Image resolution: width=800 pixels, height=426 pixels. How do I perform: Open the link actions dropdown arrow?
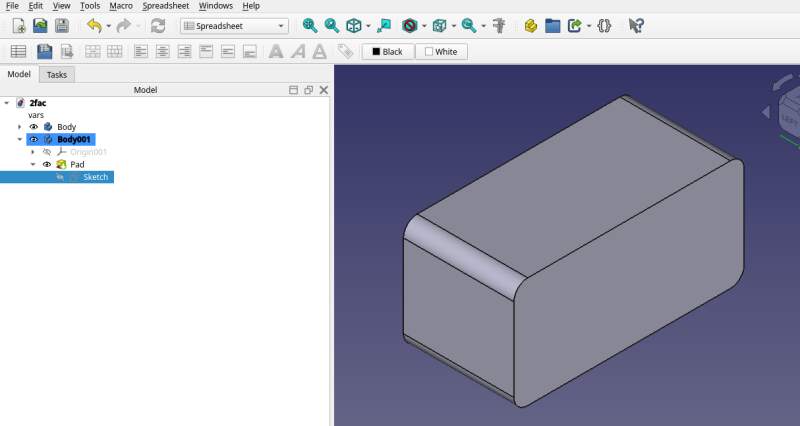(589, 26)
